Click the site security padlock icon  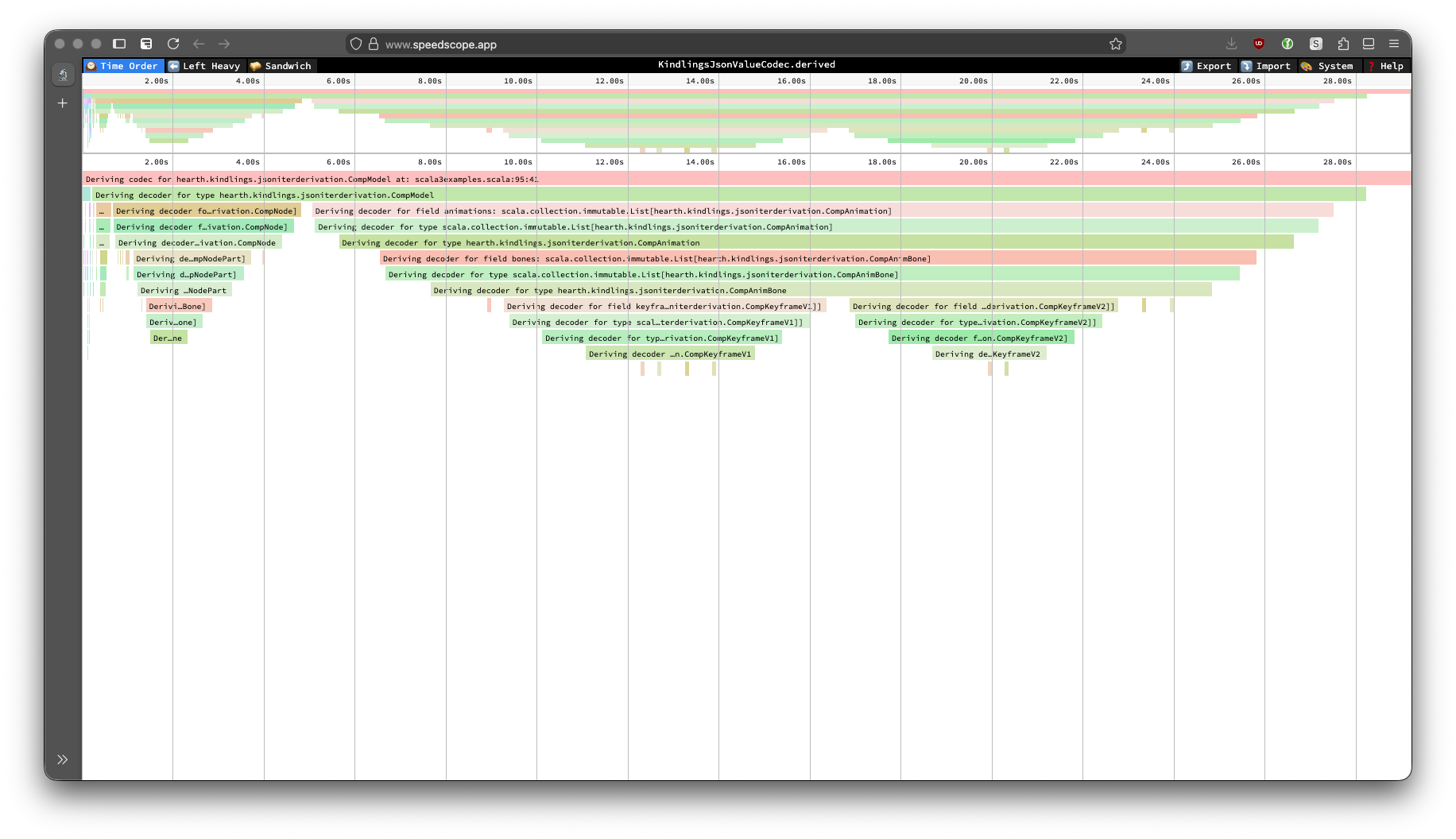(x=373, y=44)
